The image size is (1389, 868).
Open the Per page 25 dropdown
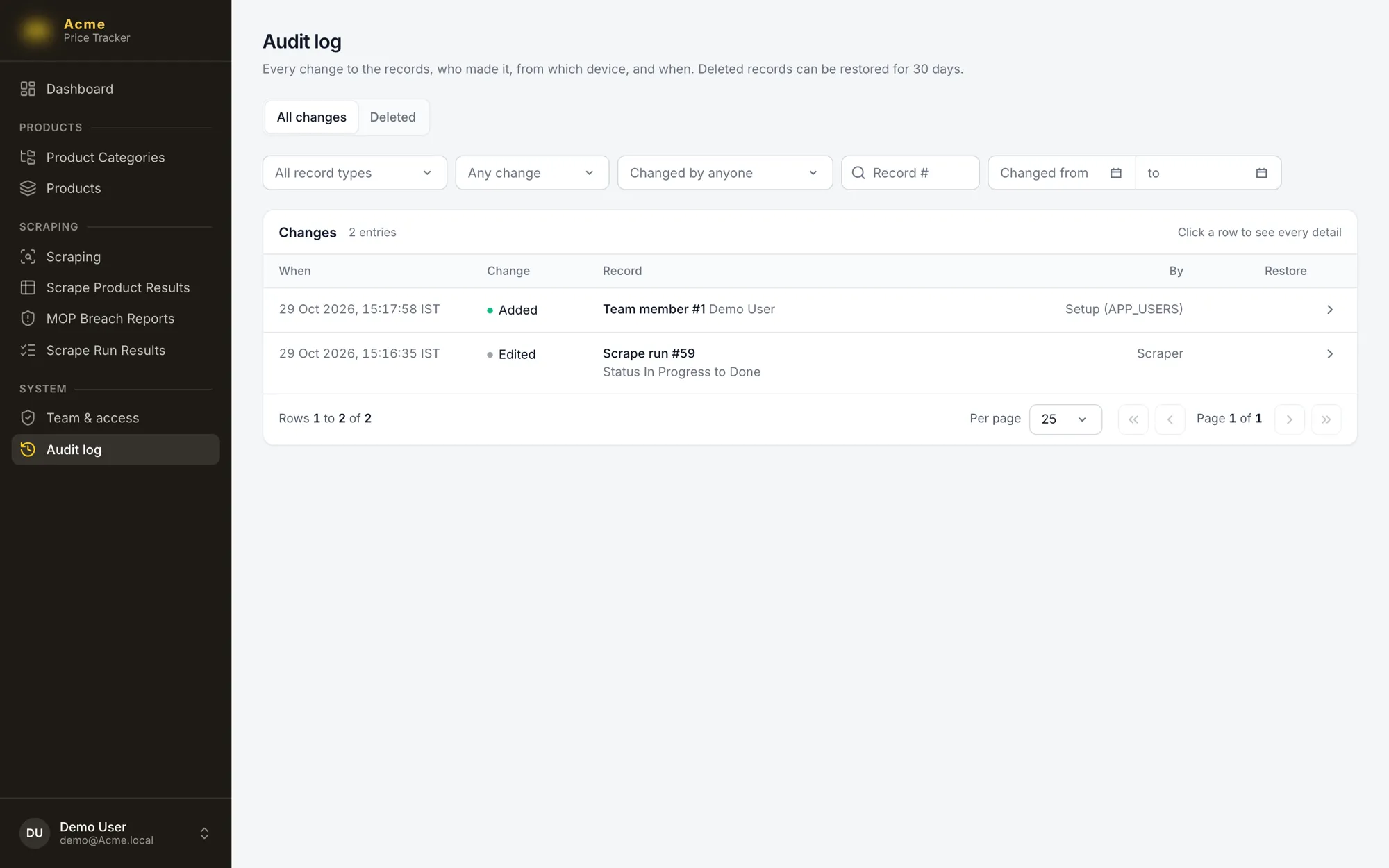[x=1065, y=419]
